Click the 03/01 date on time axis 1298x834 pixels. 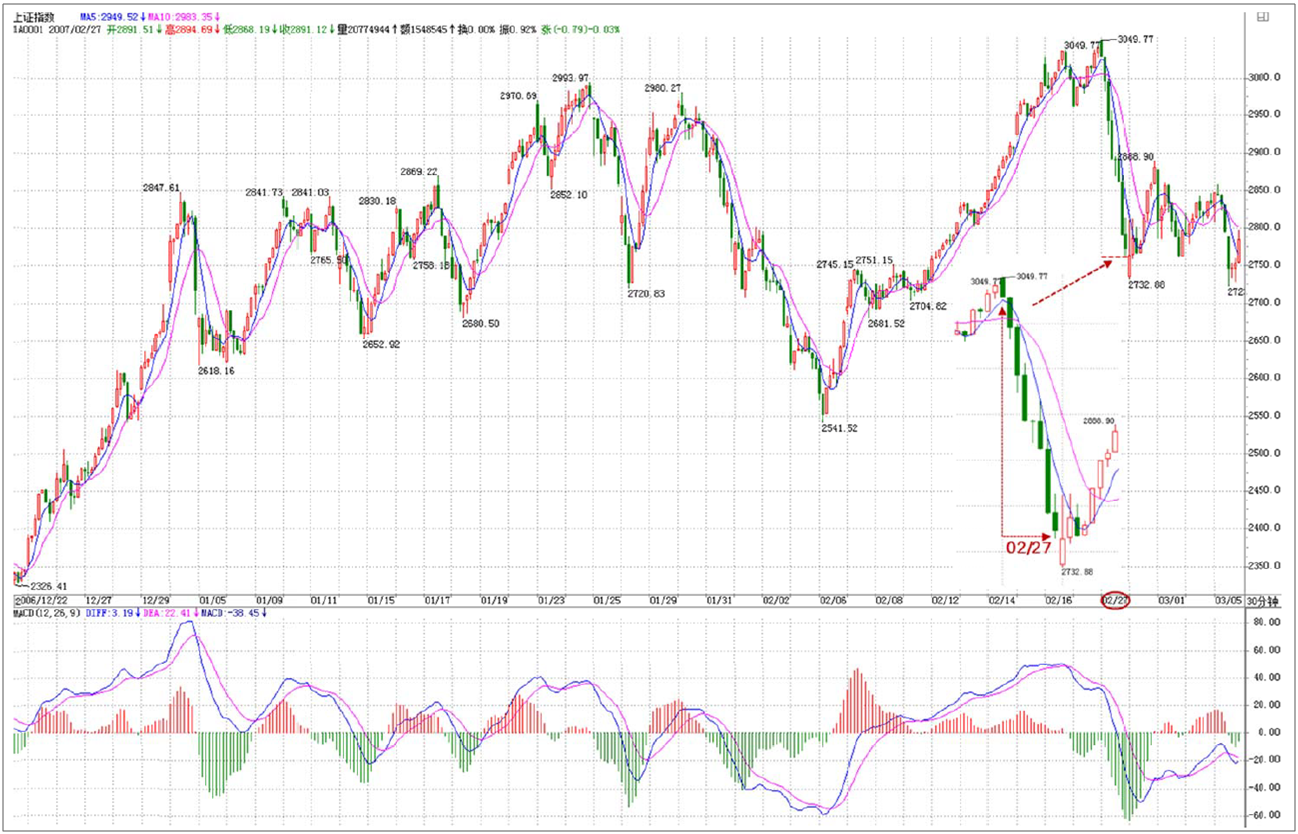tap(1171, 601)
